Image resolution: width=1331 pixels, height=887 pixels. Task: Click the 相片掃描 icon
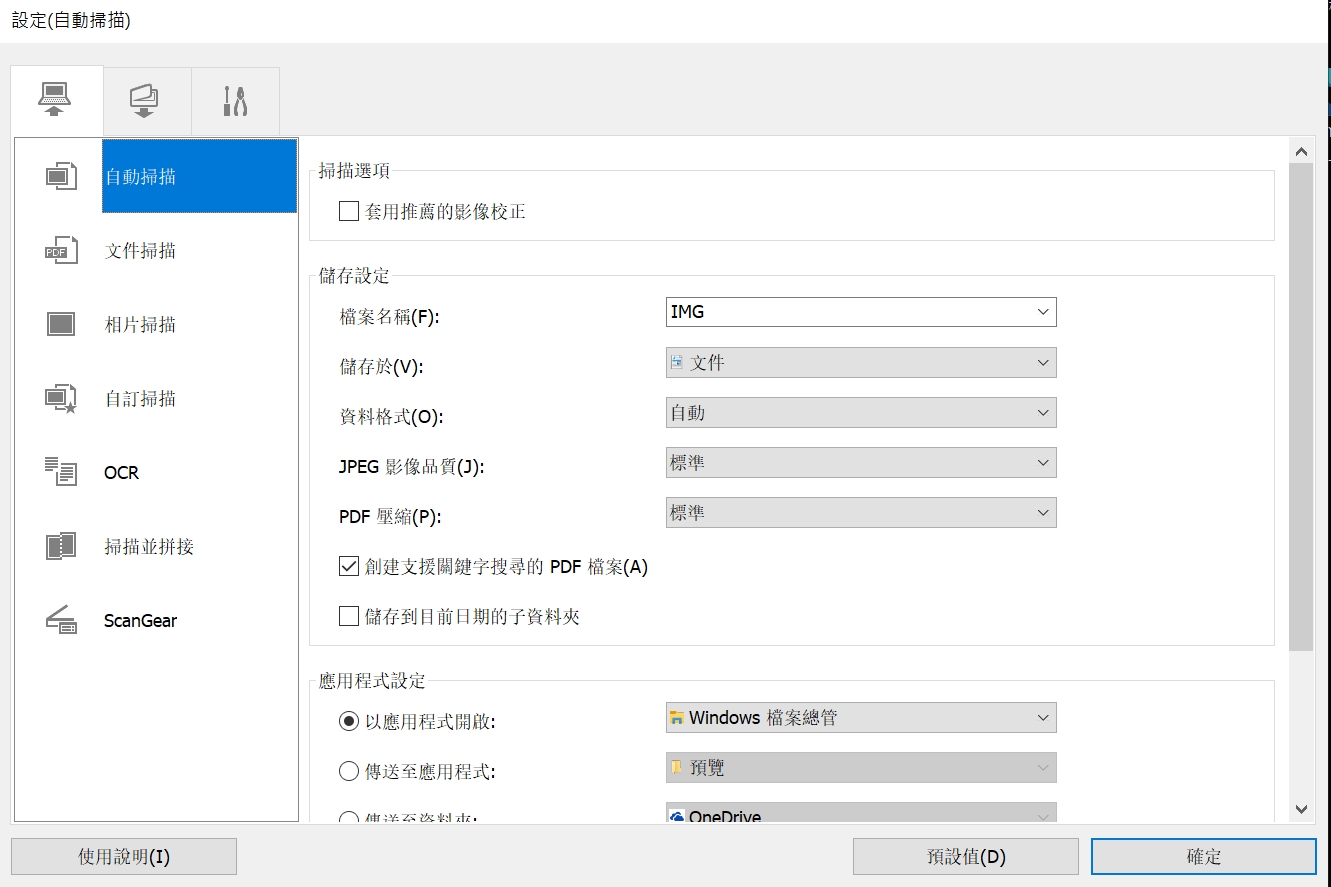pyautogui.click(x=61, y=324)
